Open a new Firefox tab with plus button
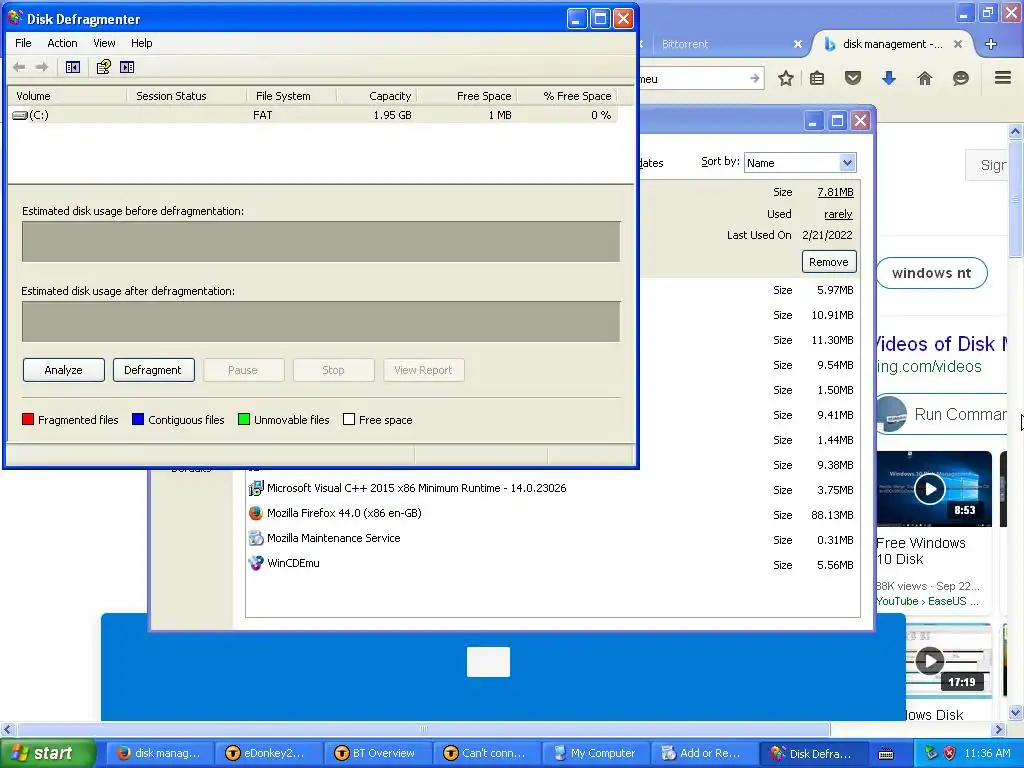This screenshot has width=1024, height=768. [x=991, y=44]
